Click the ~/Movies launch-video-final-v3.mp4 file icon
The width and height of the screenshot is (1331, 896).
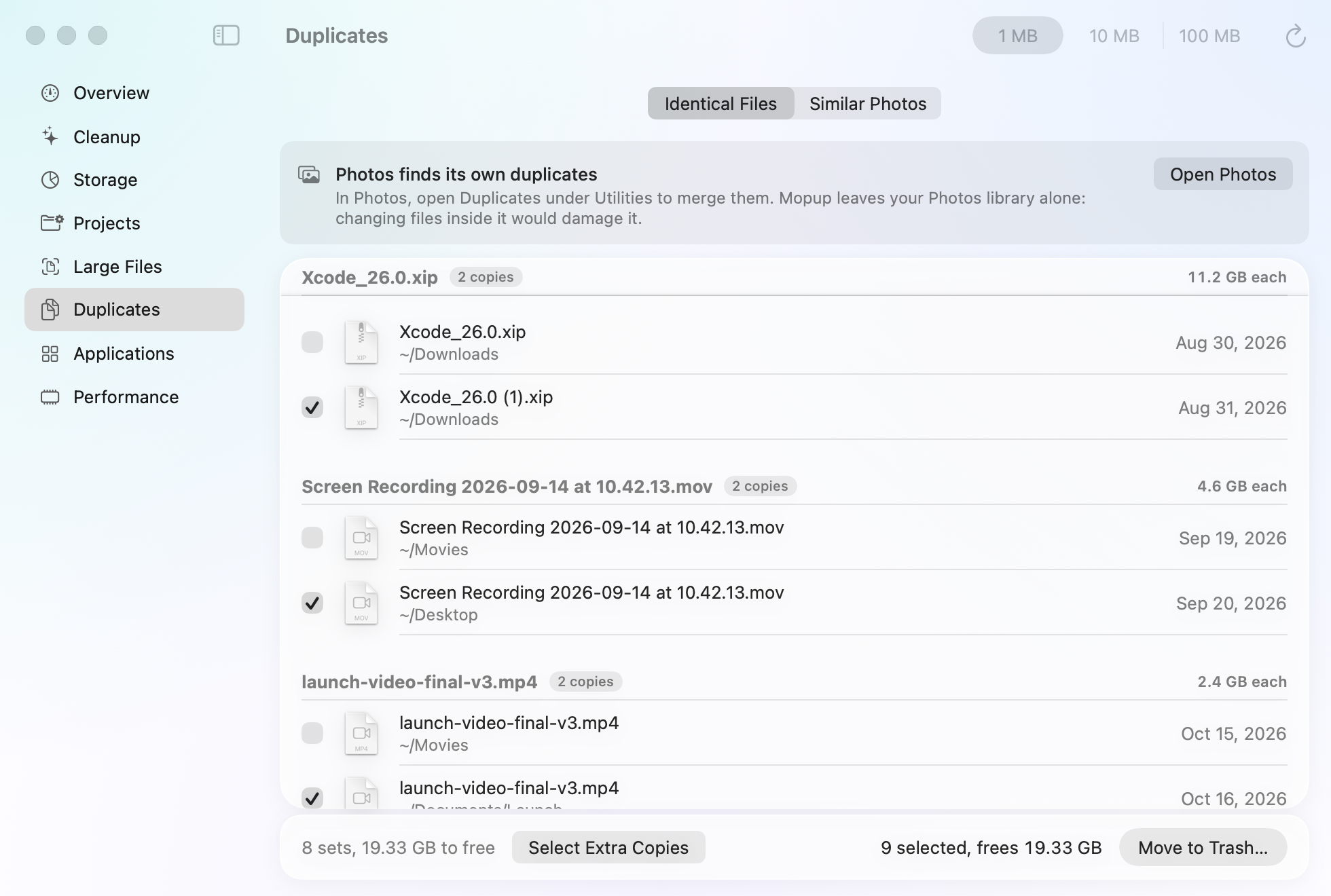pos(361,733)
